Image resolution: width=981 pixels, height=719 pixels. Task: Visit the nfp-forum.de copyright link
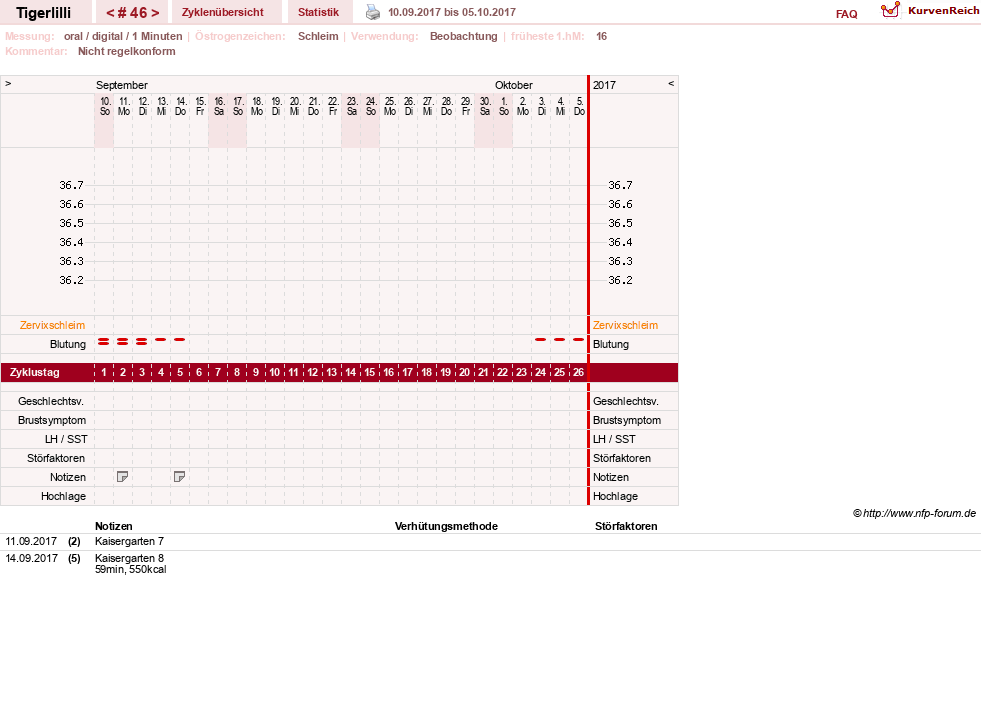pos(914,513)
